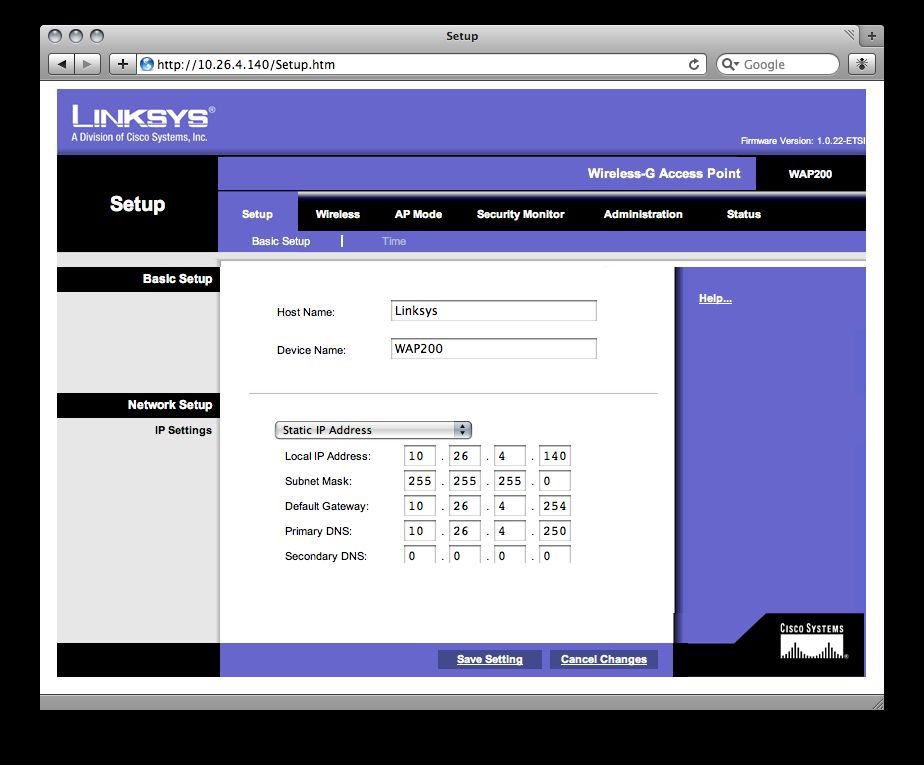The height and width of the screenshot is (765, 924).
Task: Select the Time sub-tab
Action: pos(394,241)
